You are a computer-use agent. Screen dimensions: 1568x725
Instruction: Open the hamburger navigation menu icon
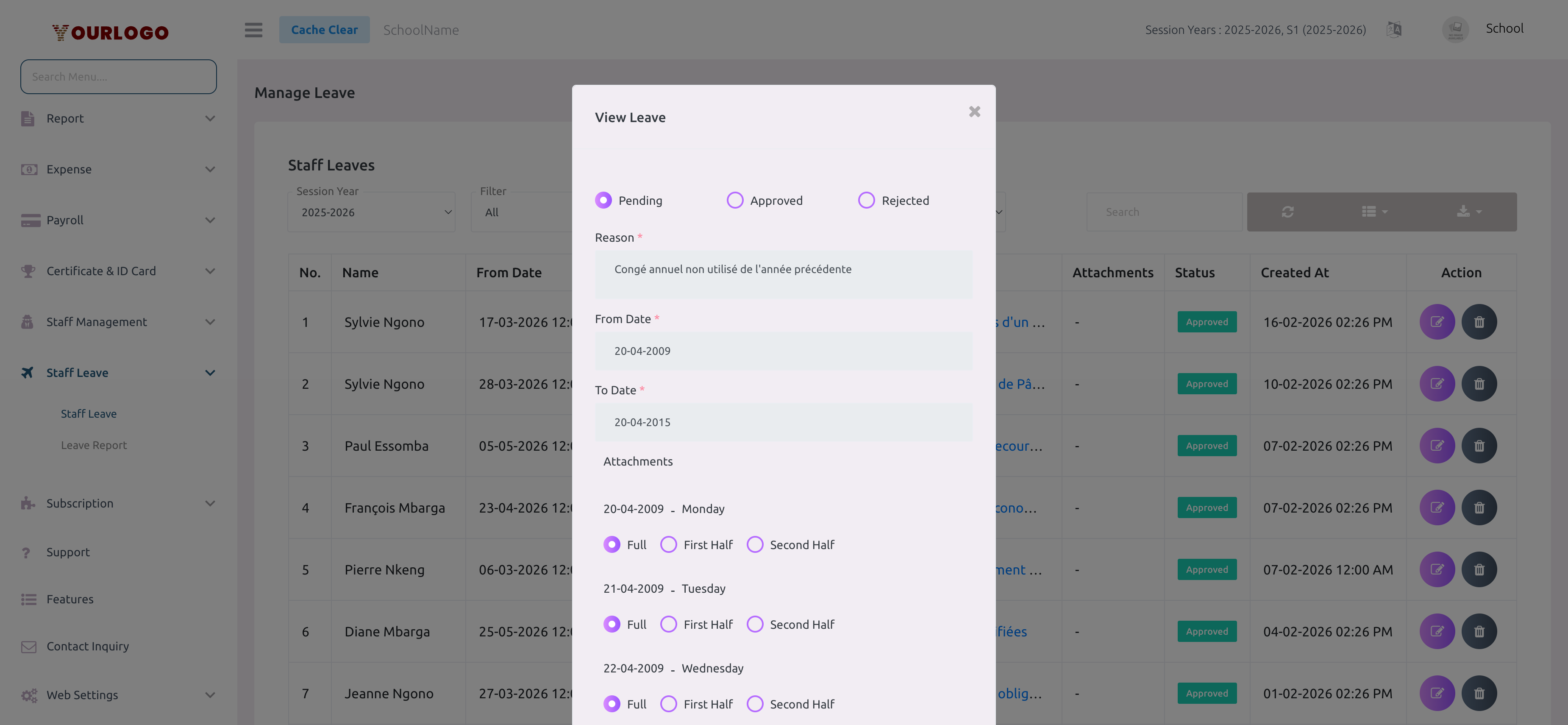click(x=253, y=29)
